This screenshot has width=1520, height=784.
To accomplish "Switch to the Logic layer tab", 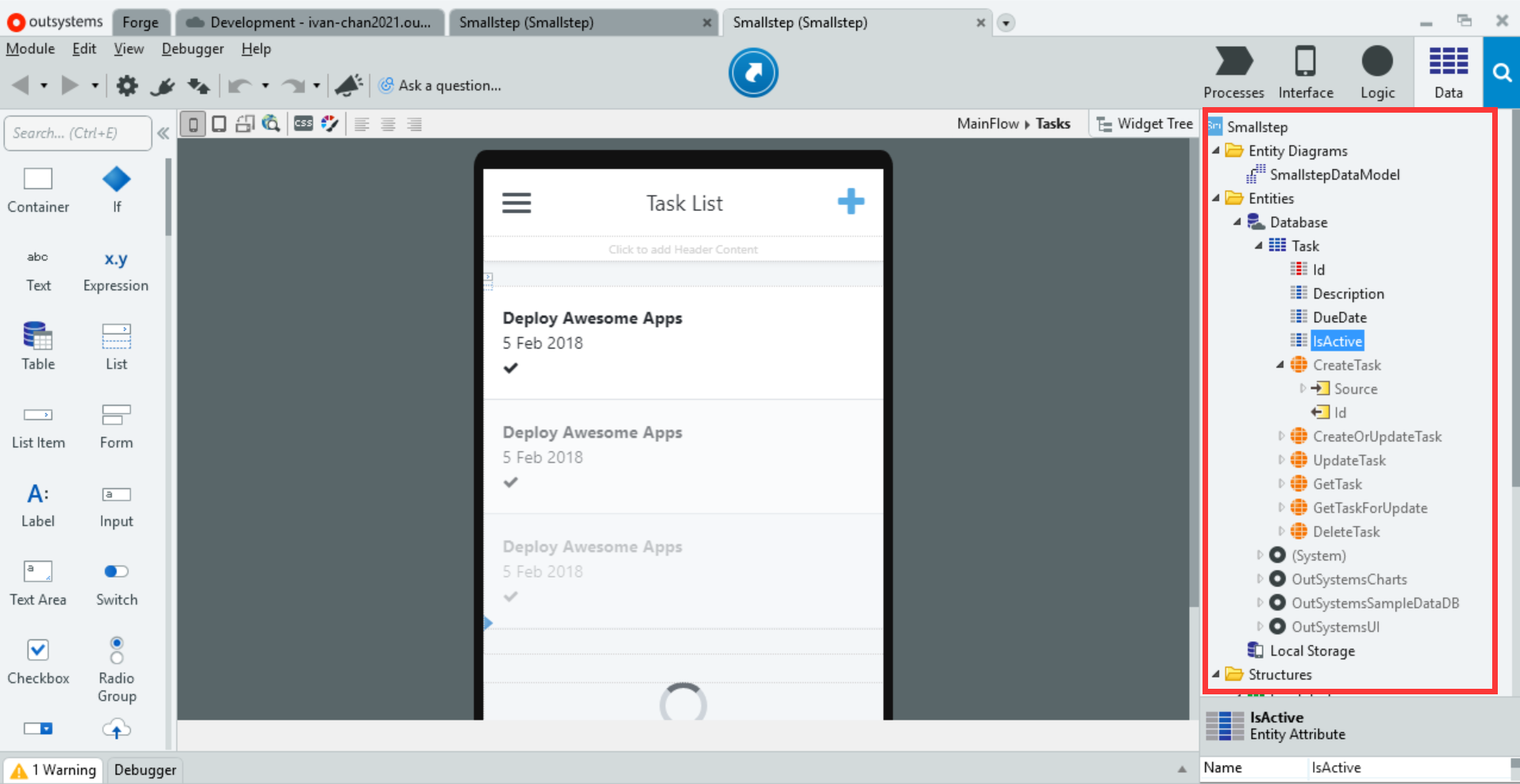I will pos(1377,73).
